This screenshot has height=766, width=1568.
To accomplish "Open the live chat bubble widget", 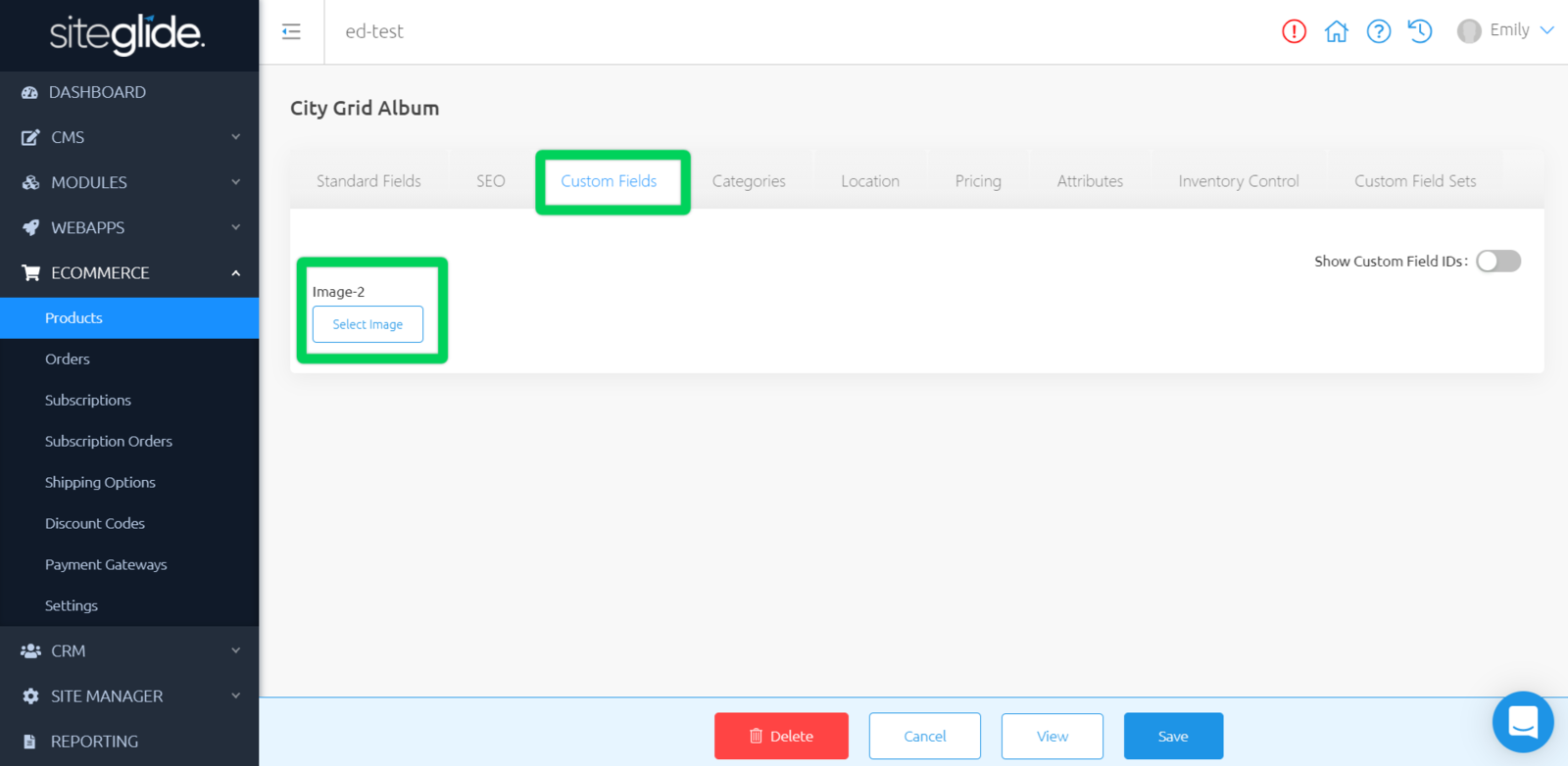I will click(x=1522, y=722).
